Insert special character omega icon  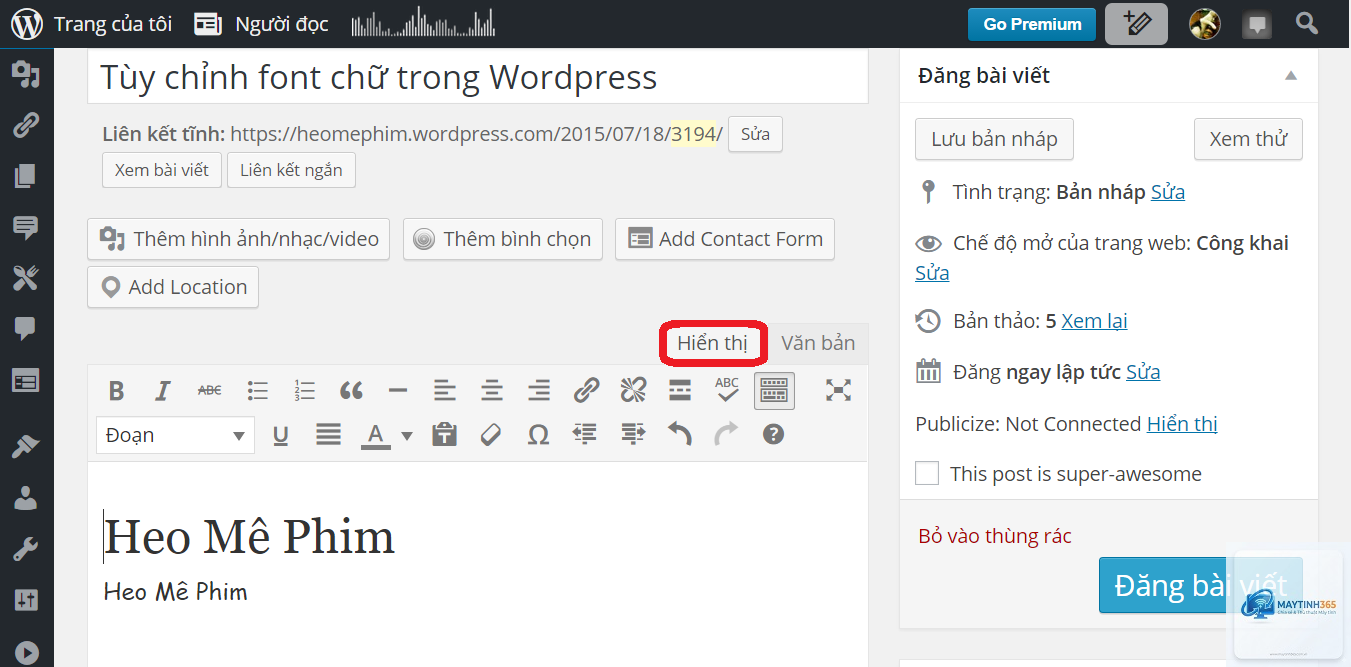[x=538, y=435]
